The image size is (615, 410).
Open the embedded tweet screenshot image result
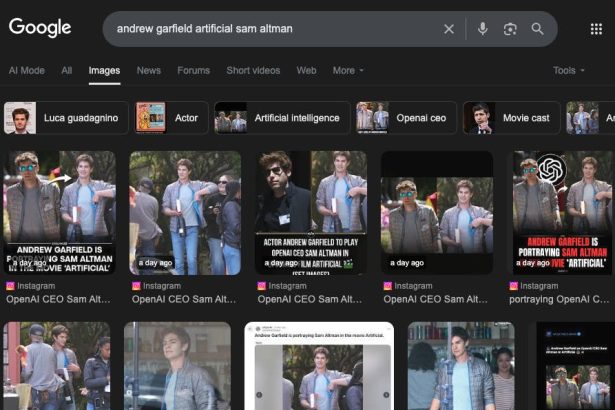(319, 366)
